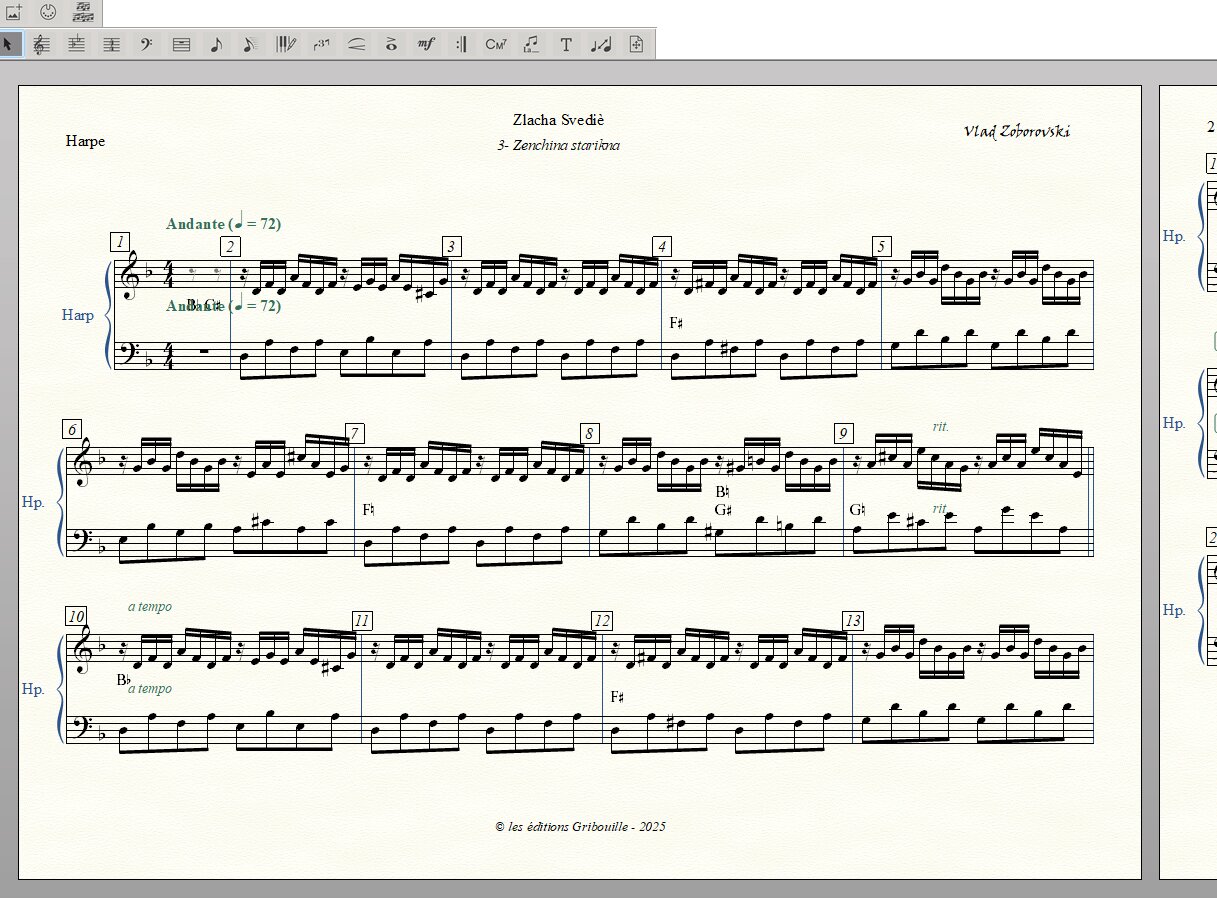Click the treble clef staff tool
Screen dimensions: 1217x898
41,44
